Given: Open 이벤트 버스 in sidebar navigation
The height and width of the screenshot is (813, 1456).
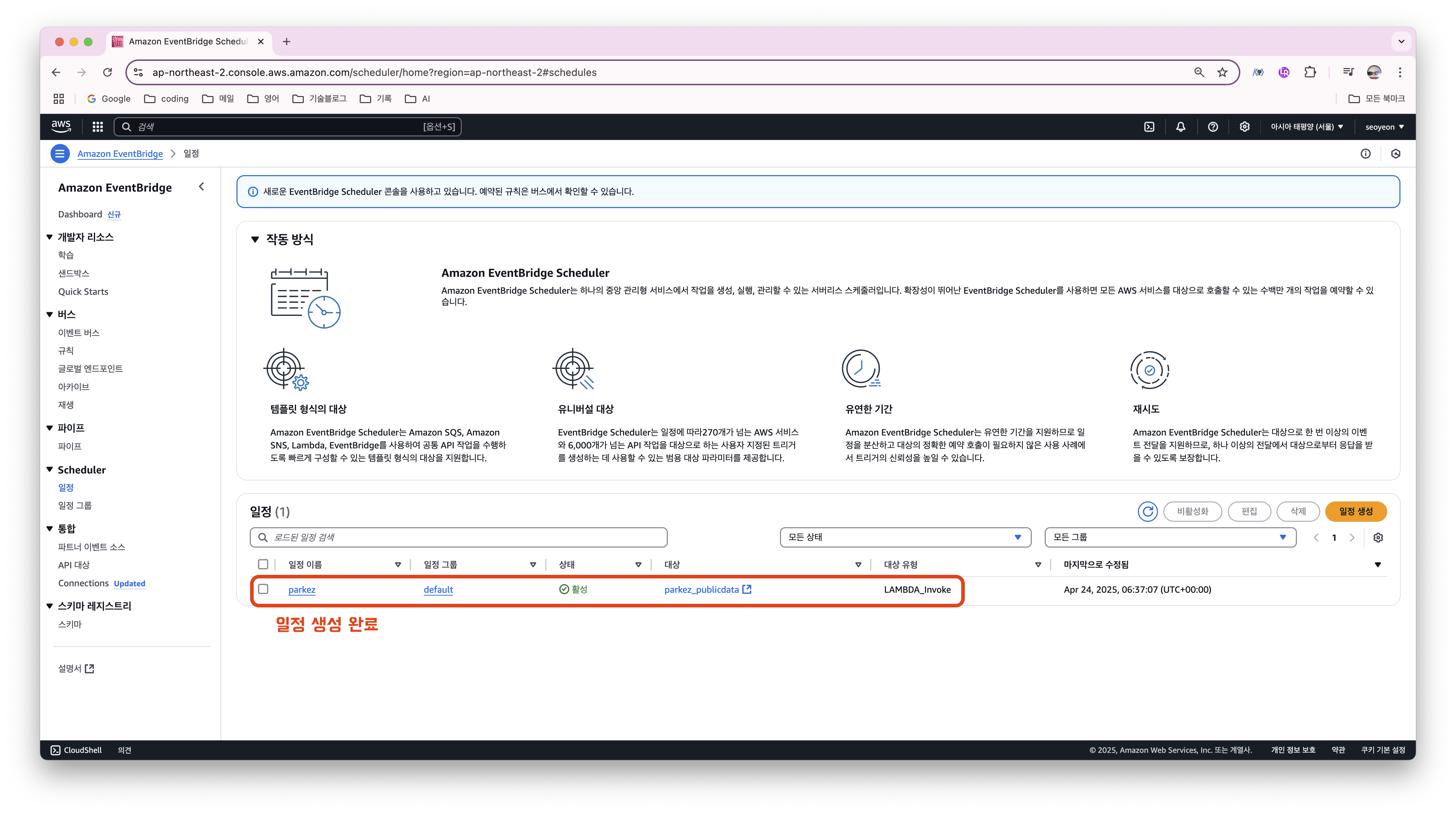Looking at the screenshot, I should coord(78,333).
